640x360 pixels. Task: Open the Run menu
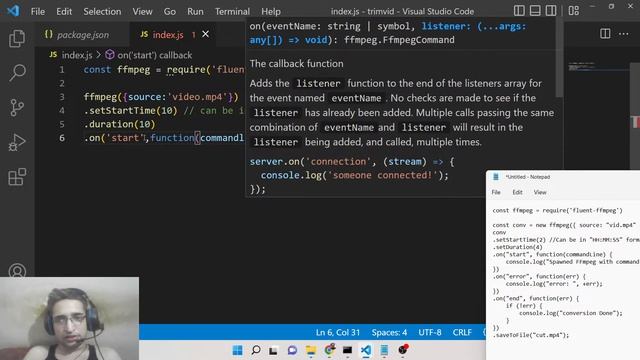click(x=195, y=11)
